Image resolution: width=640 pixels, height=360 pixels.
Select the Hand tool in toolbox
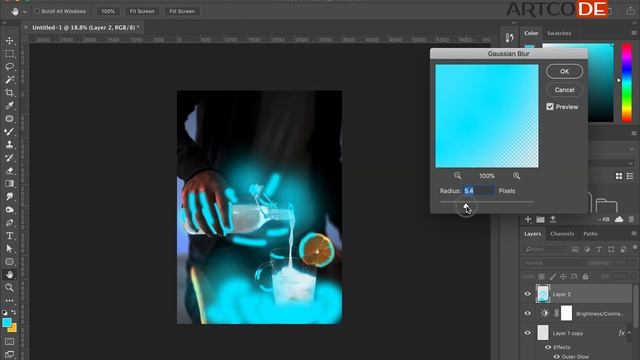[9, 275]
